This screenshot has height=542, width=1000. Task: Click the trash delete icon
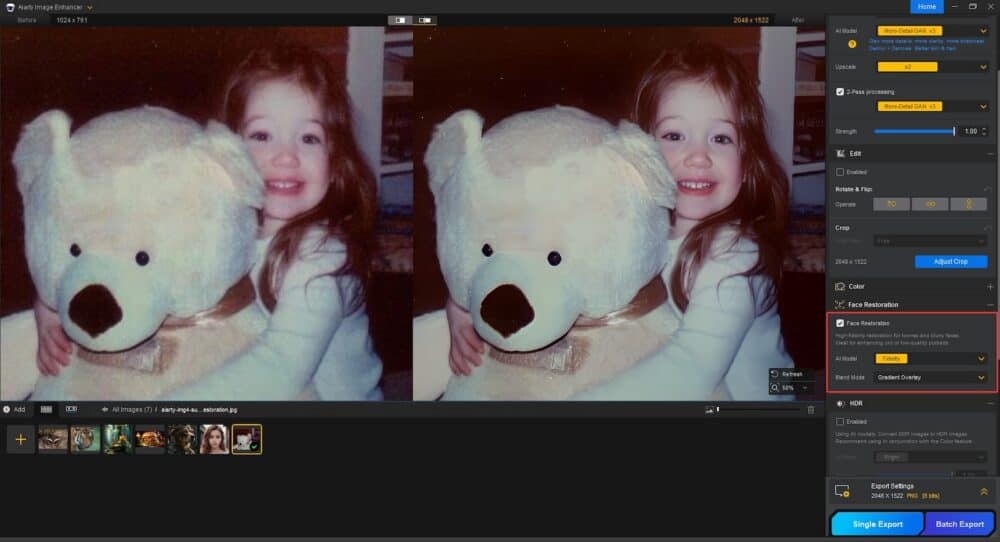pyautogui.click(x=811, y=409)
